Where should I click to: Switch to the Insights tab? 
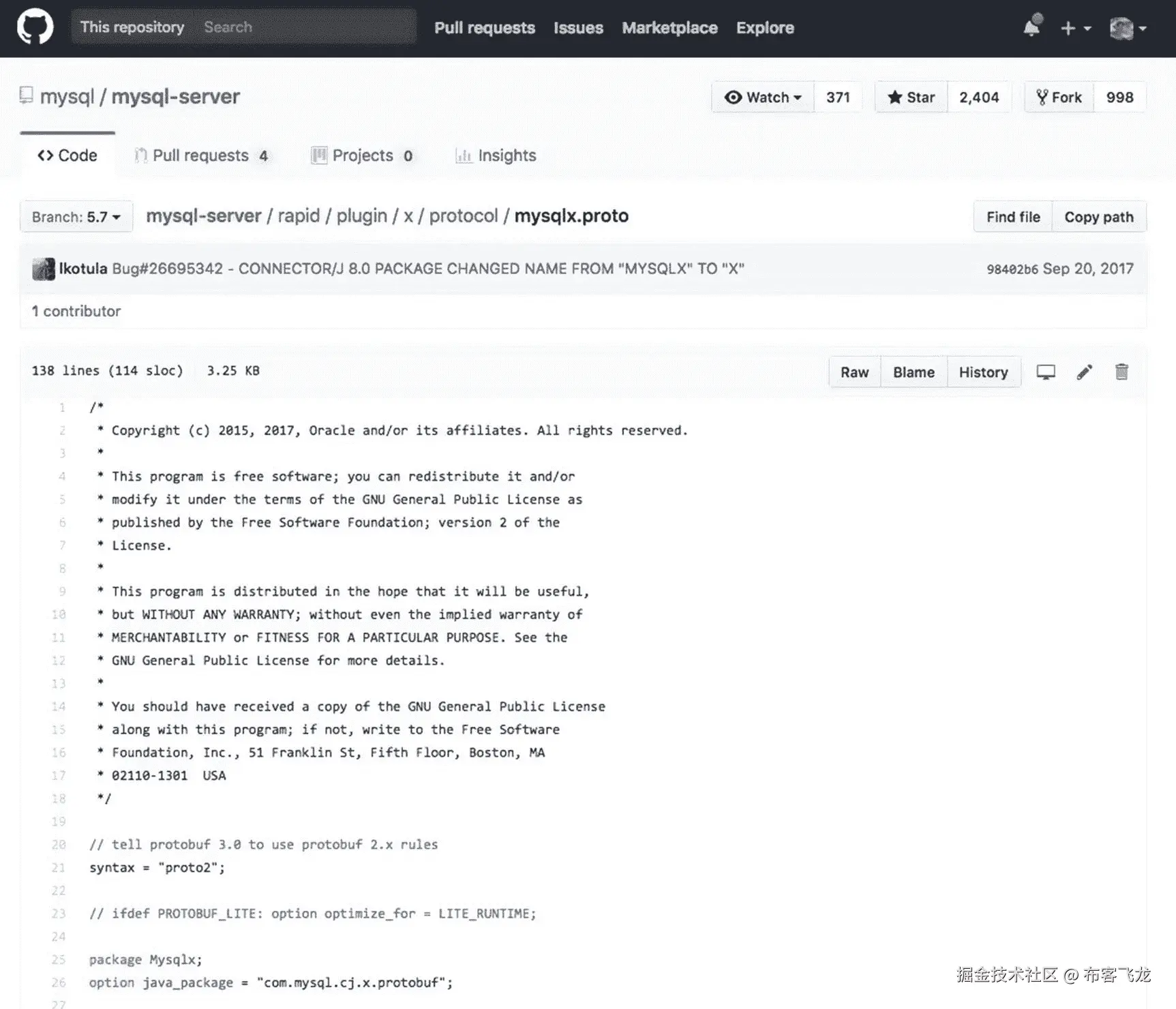(496, 155)
